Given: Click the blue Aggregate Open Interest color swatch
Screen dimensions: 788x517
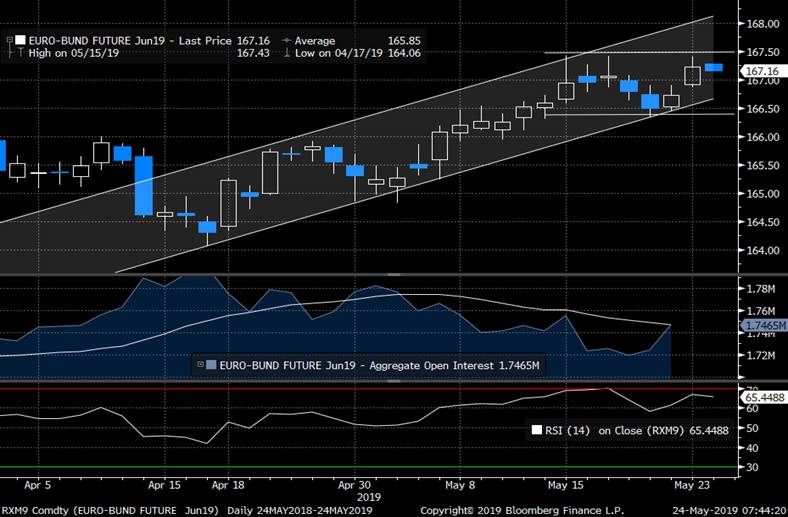Looking at the screenshot, I should pos(211,365).
